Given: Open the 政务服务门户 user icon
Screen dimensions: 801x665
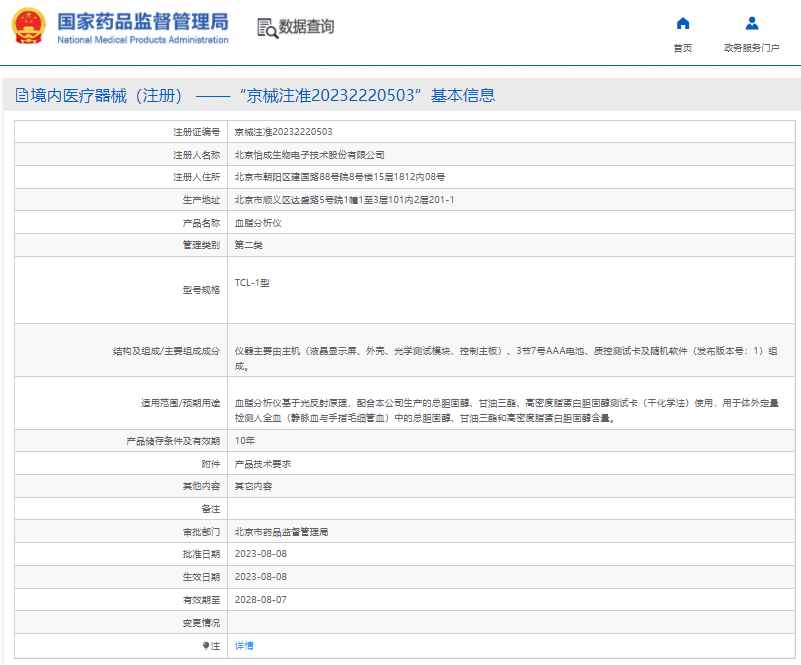Looking at the screenshot, I should [752, 23].
